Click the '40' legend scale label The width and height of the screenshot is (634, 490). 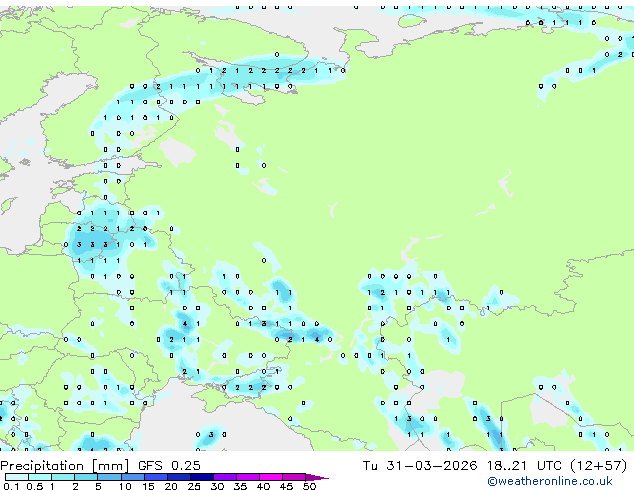point(263,486)
